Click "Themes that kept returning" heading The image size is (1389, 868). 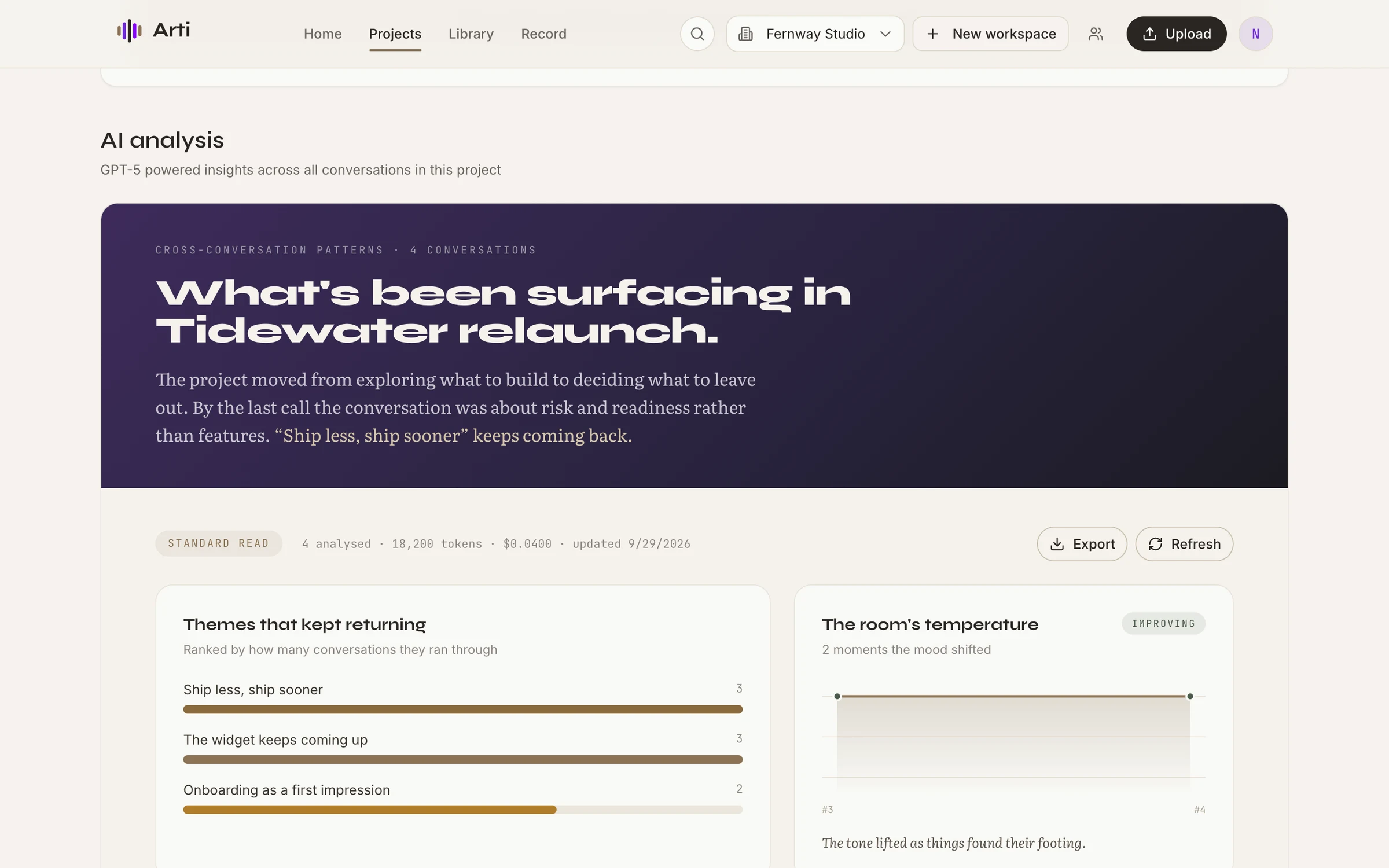(304, 624)
